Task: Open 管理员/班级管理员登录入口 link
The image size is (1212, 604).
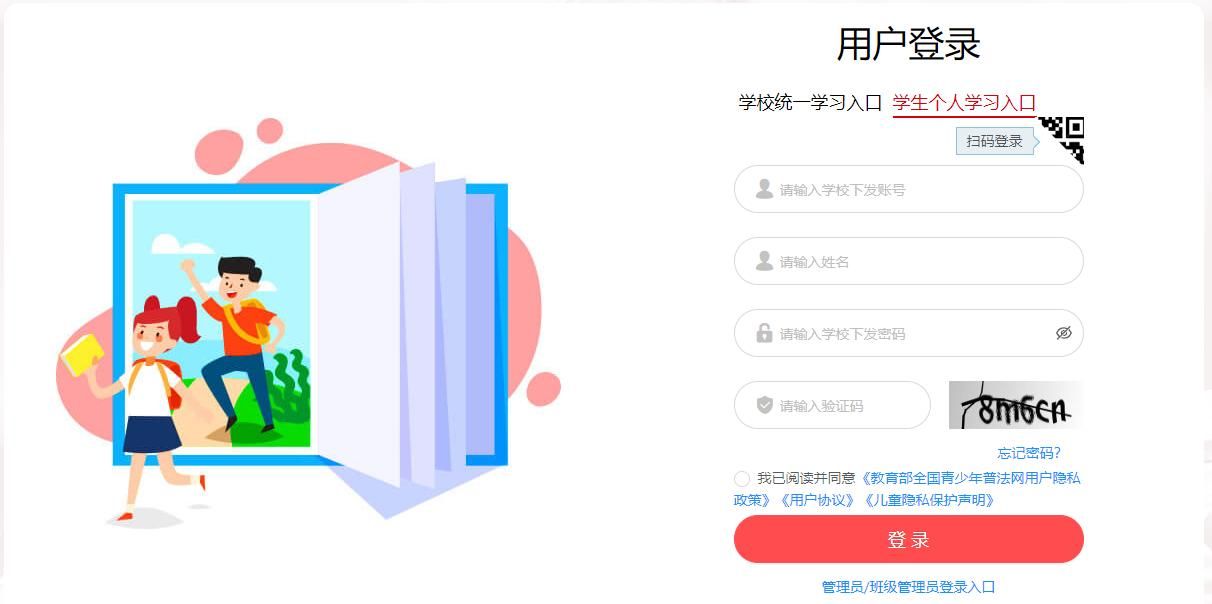Action: pos(909,587)
